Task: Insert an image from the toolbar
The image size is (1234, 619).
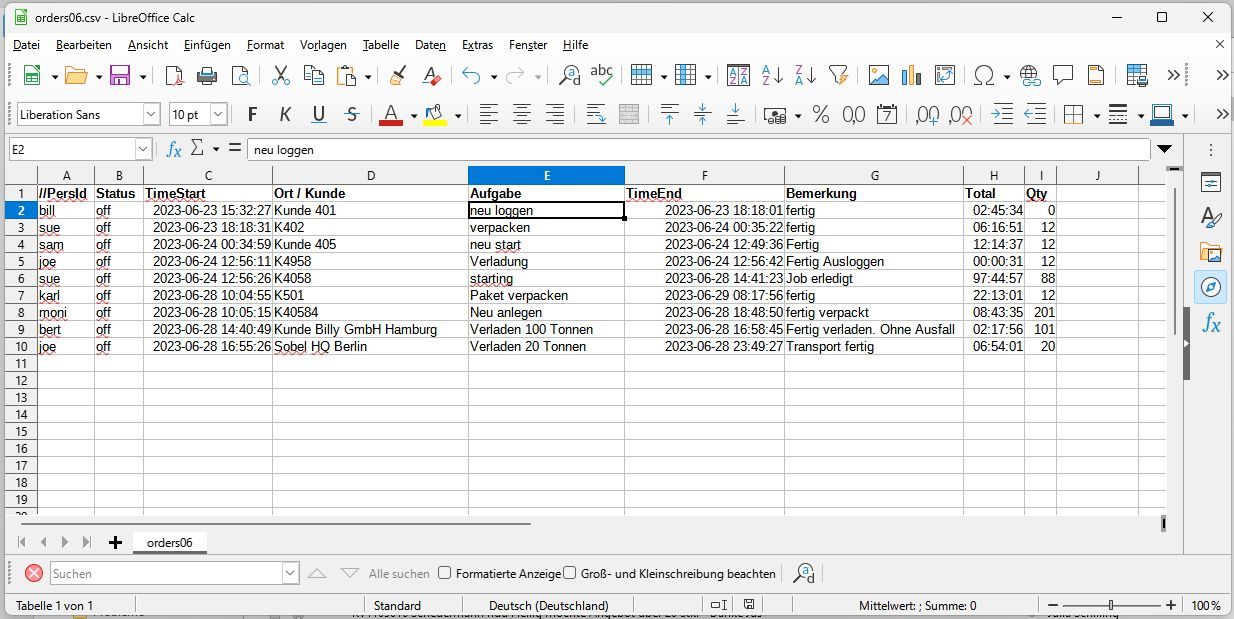Action: (879, 76)
